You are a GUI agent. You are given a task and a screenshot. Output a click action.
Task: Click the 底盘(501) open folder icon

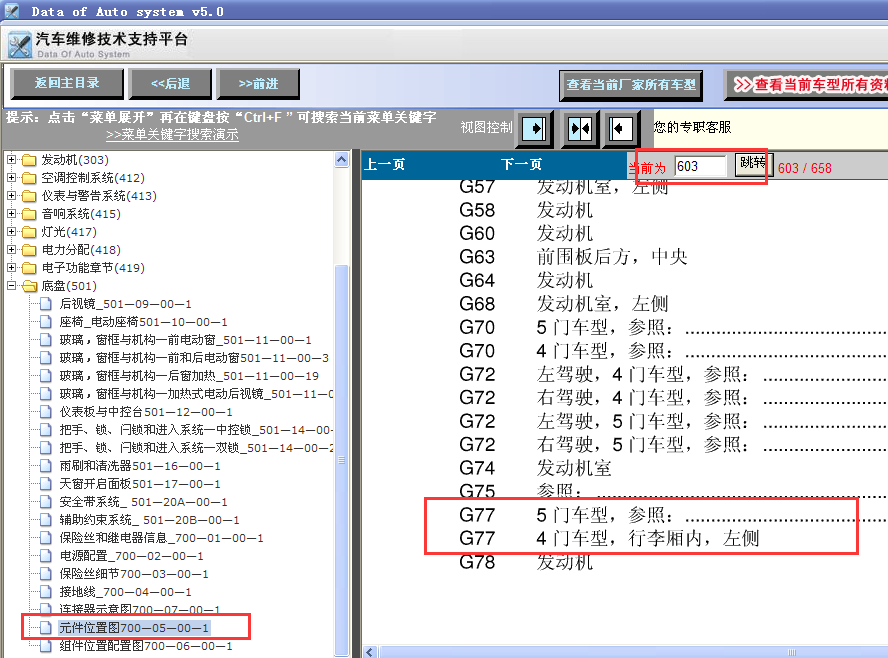29,286
